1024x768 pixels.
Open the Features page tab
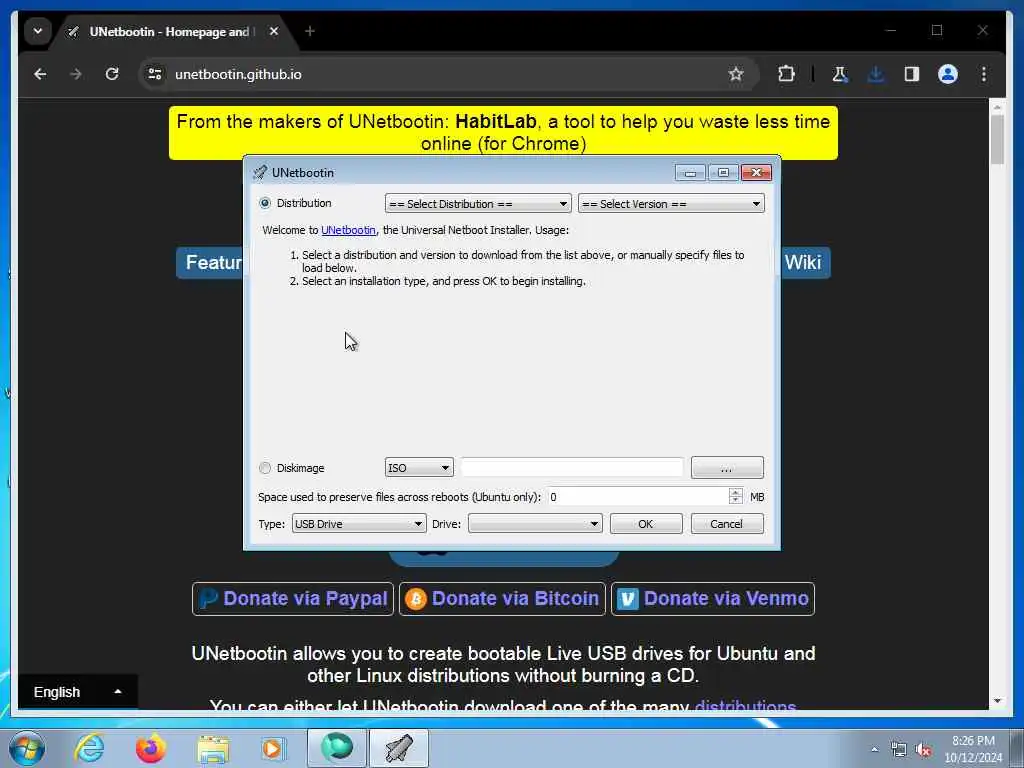click(210, 263)
